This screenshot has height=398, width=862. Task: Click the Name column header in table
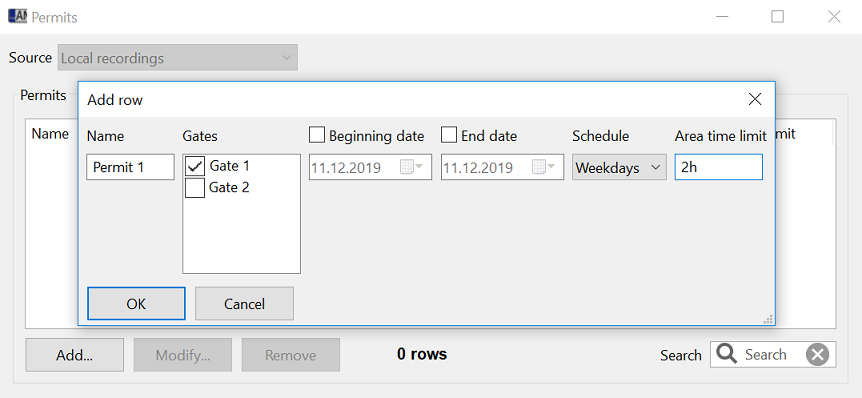(x=50, y=134)
